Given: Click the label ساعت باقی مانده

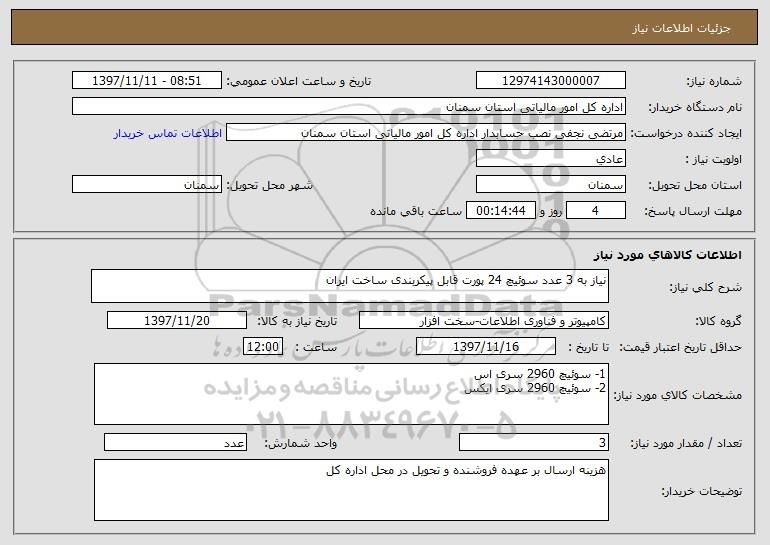Looking at the screenshot, I should [x=416, y=211].
